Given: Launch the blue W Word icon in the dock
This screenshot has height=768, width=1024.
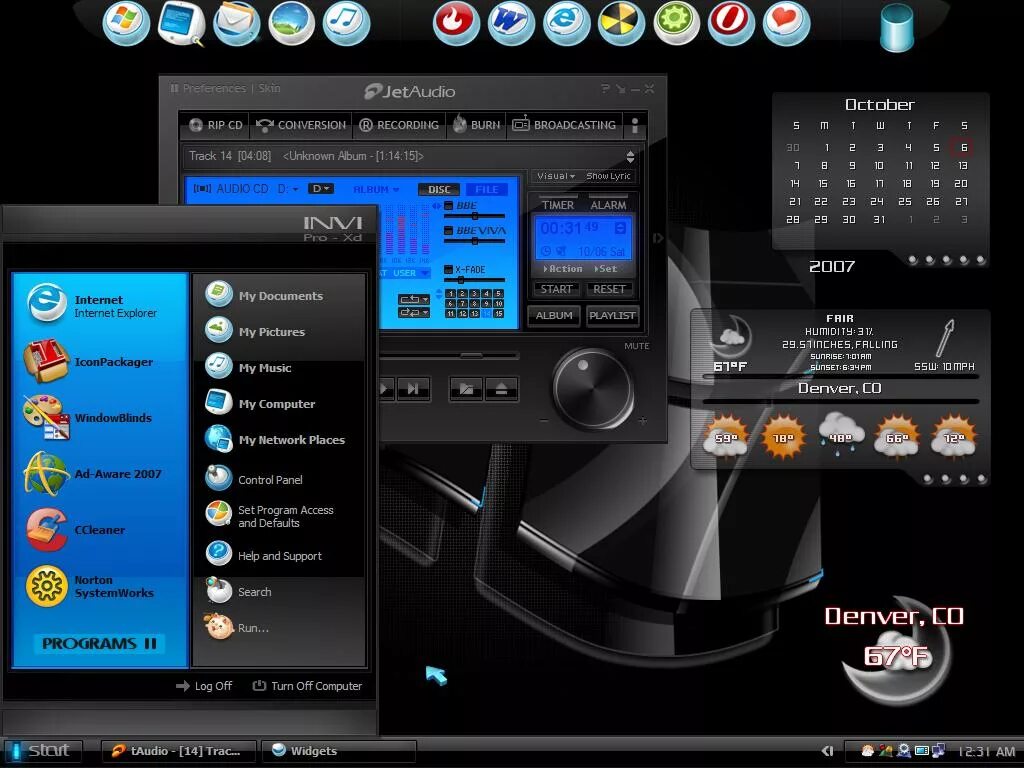Looking at the screenshot, I should tap(511, 23).
